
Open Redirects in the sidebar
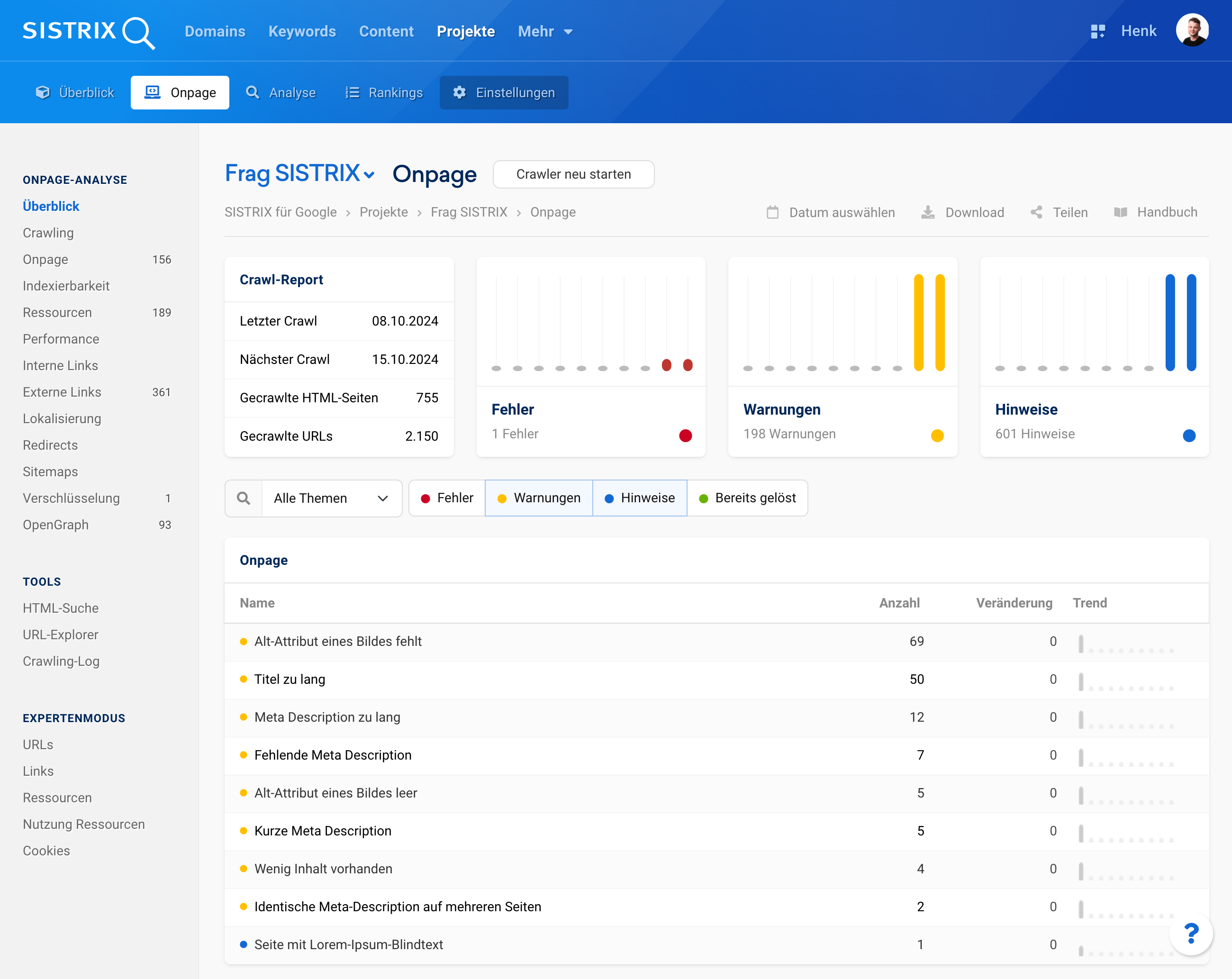[50, 445]
